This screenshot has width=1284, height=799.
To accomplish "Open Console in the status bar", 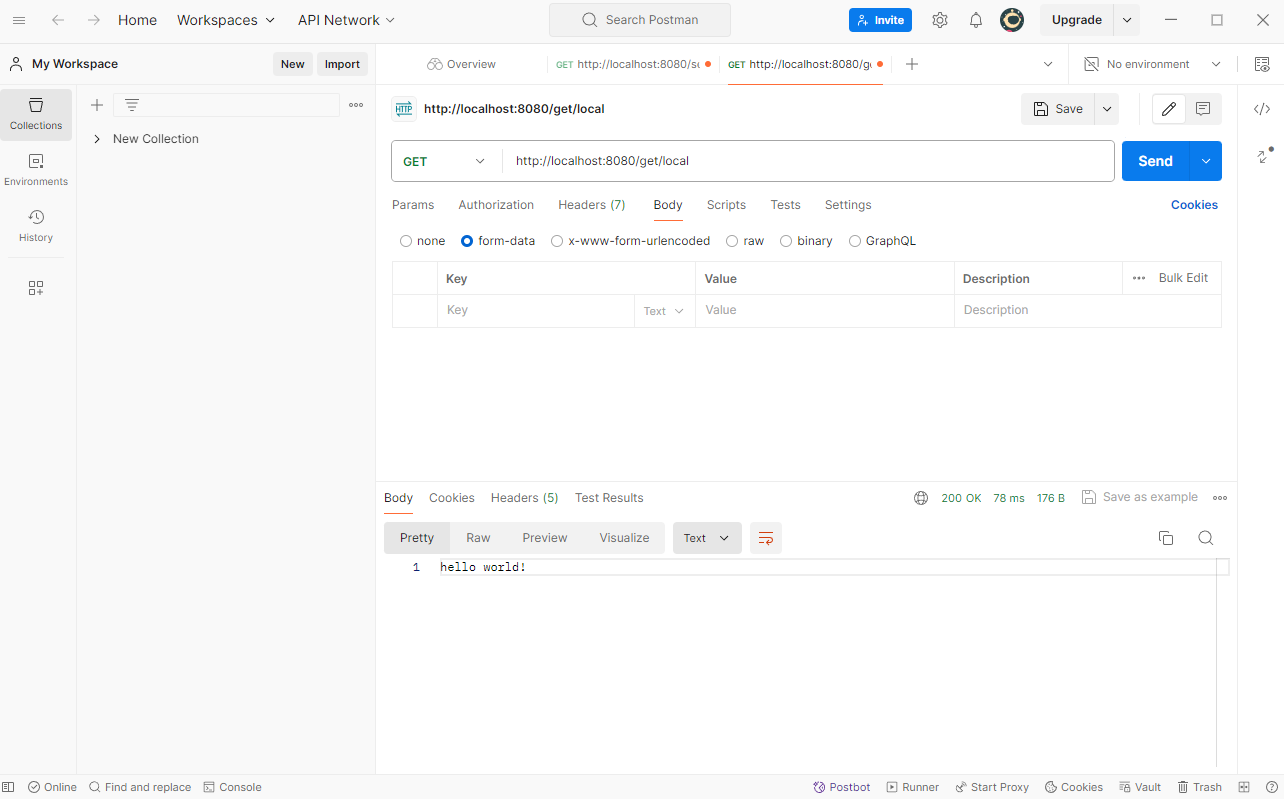I will (232, 787).
